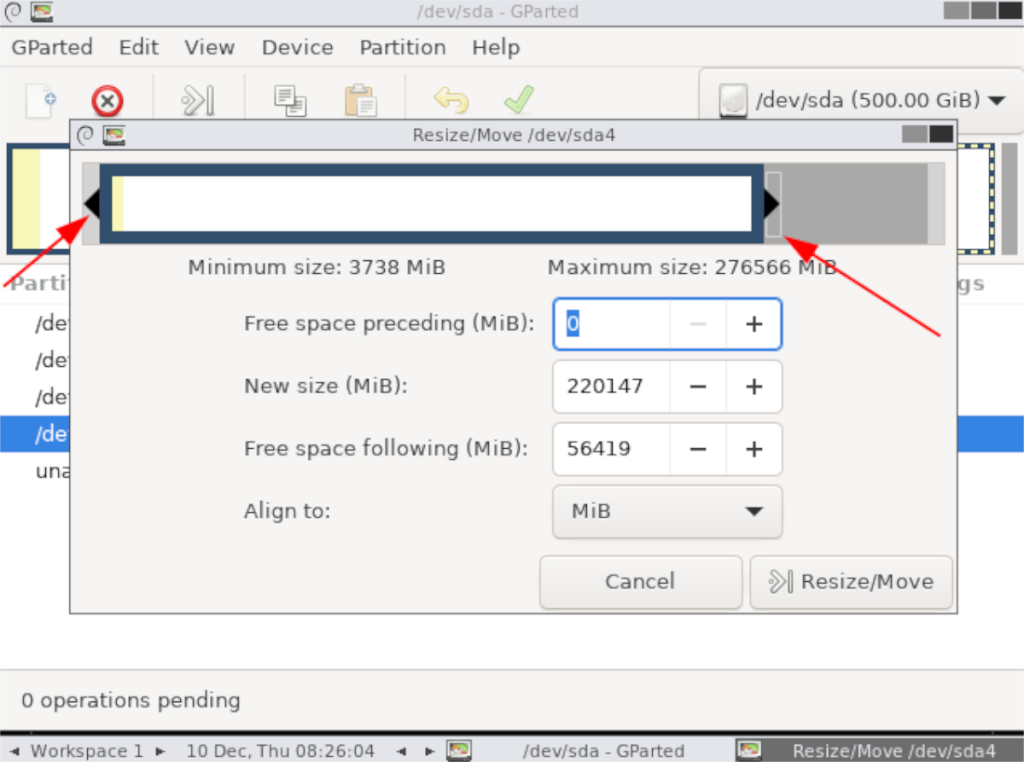Viewport: 1024px width, 762px height.
Task: Click the Free space following input field
Action: pos(610,448)
